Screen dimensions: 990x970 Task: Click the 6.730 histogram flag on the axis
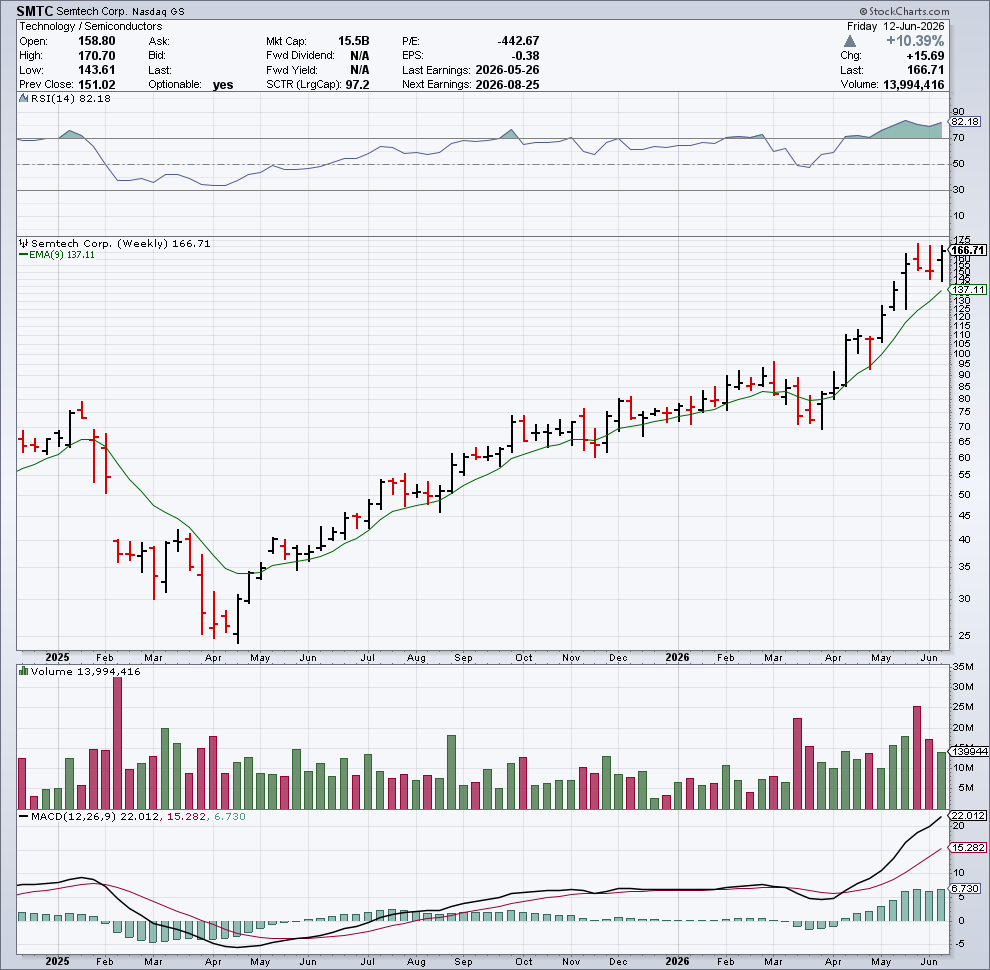tap(966, 888)
